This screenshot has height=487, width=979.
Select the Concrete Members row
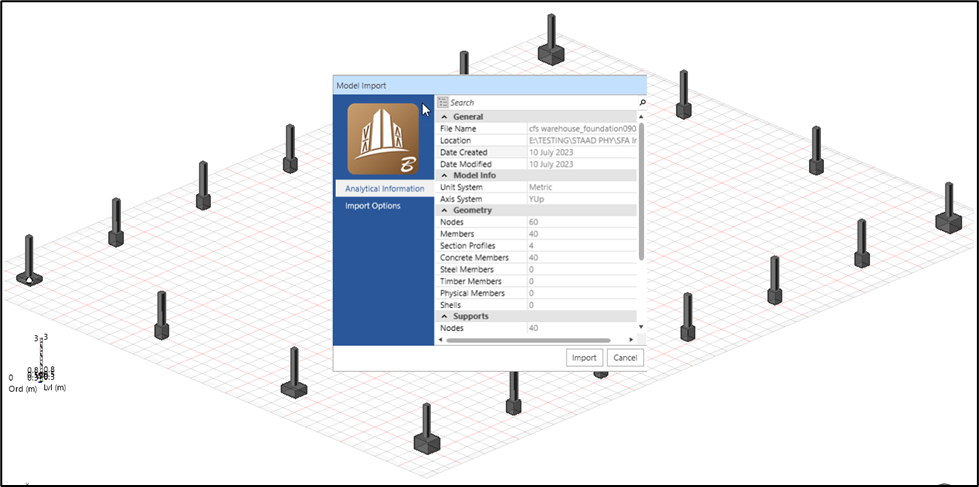(536, 258)
